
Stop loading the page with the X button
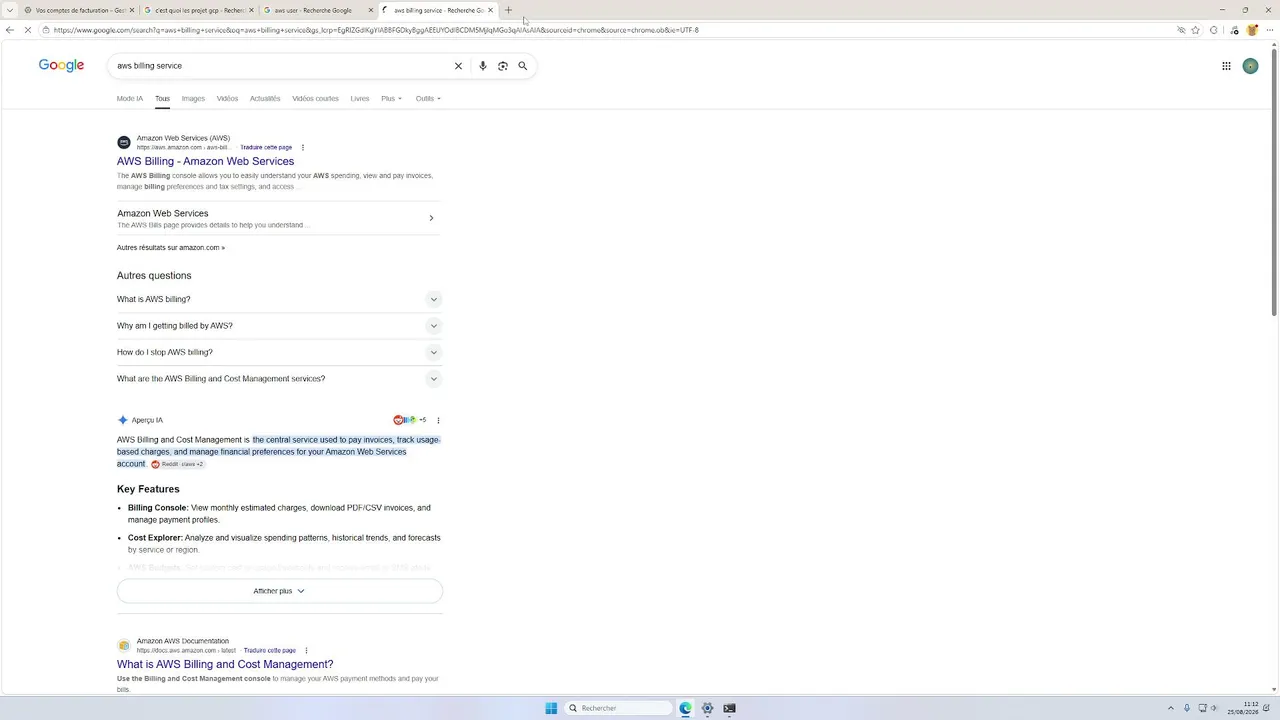pyautogui.click(x=27, y=30)
